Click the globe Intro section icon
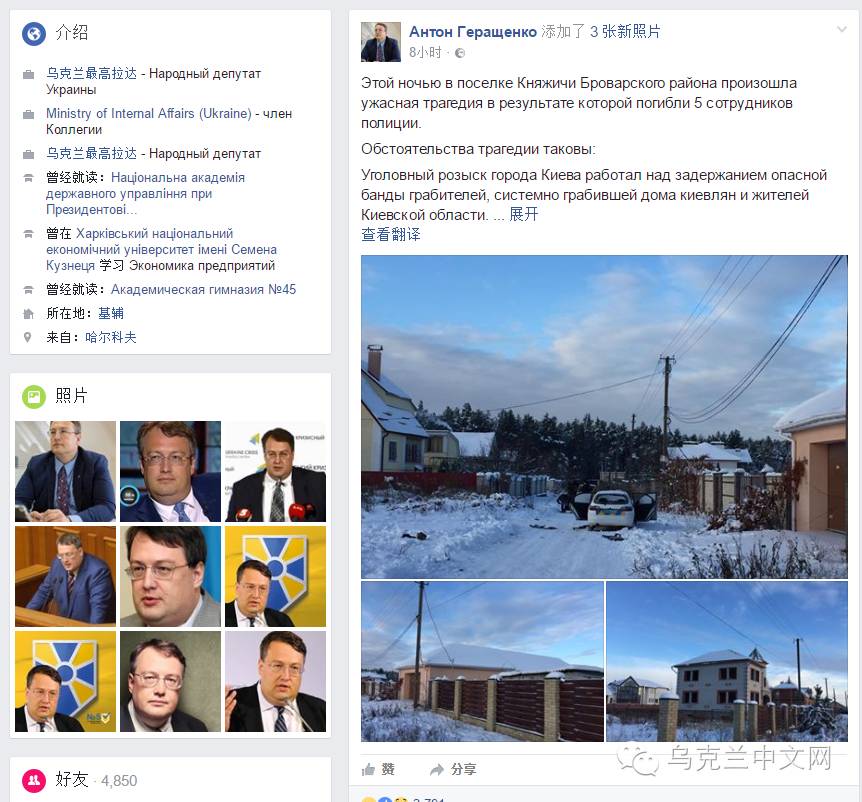The width and height of the screenshot is (862, 802). tap(34, 34)
